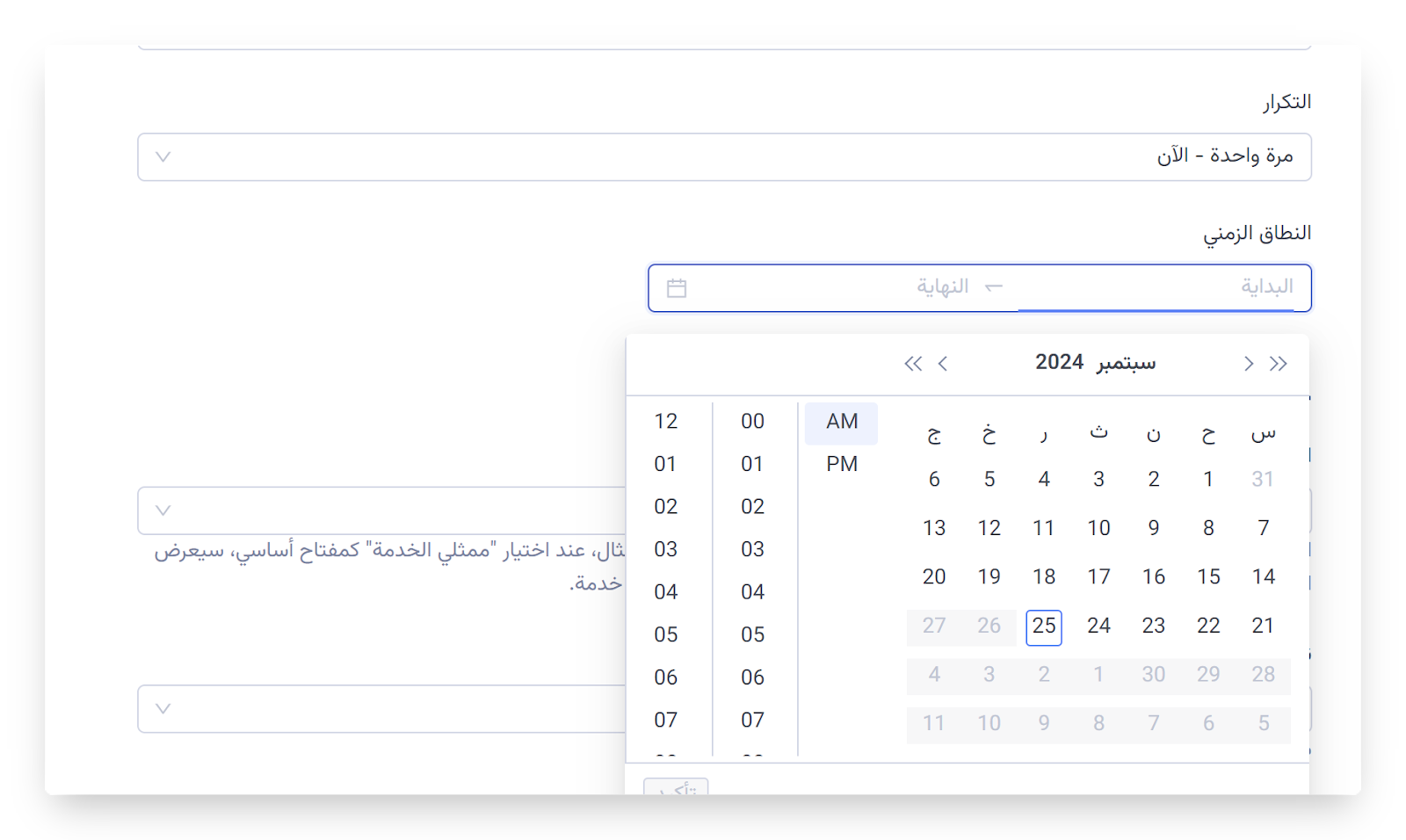Click the range separator arrow icon
The image size is (1406, 840).
[x=994, y=288]
